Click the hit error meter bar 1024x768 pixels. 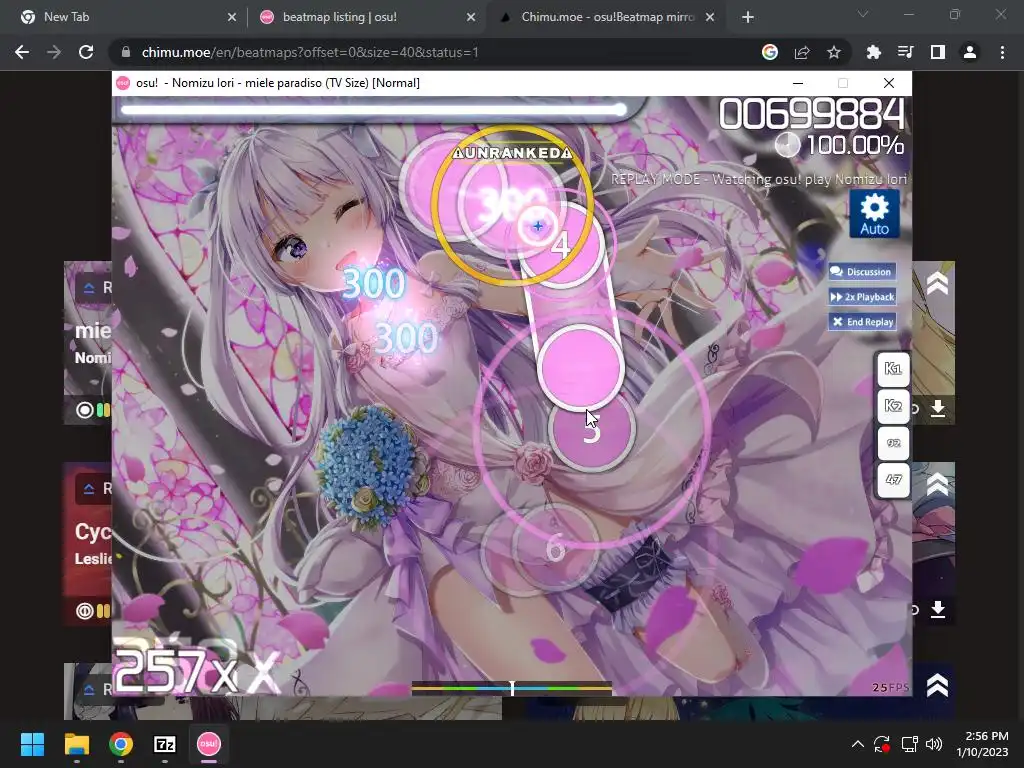click(x=512, y=688)
